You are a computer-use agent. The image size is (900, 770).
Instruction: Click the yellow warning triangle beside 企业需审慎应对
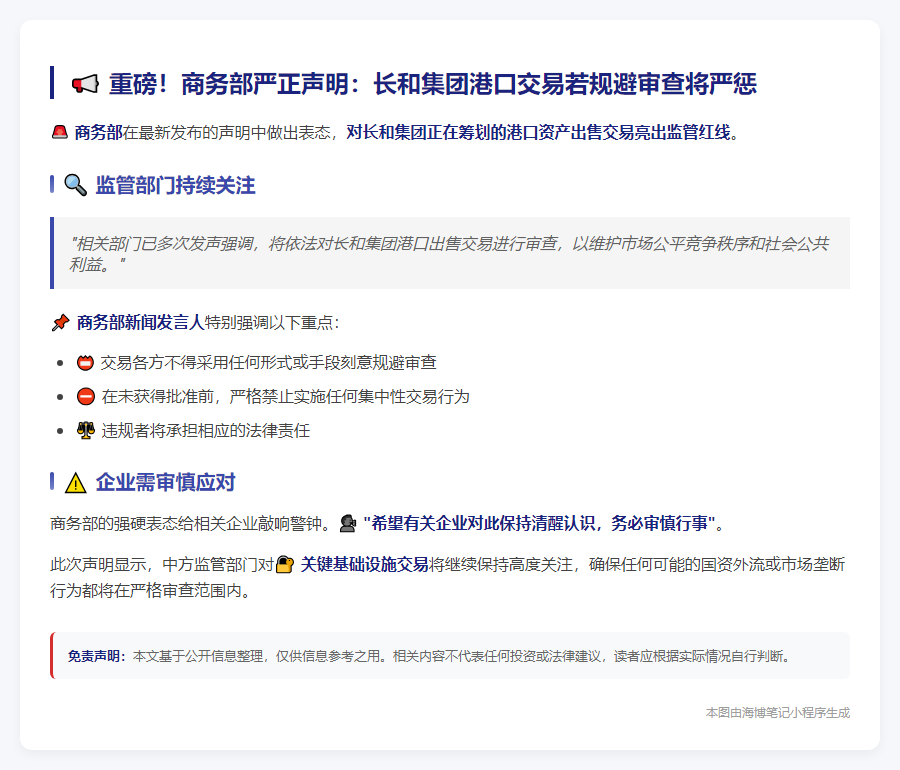click(x=75, y=483)
